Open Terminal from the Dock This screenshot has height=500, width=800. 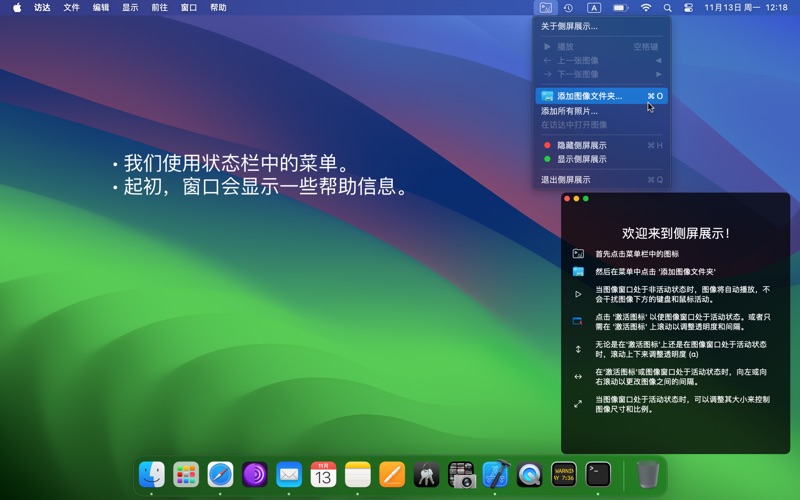pos(598,474)
